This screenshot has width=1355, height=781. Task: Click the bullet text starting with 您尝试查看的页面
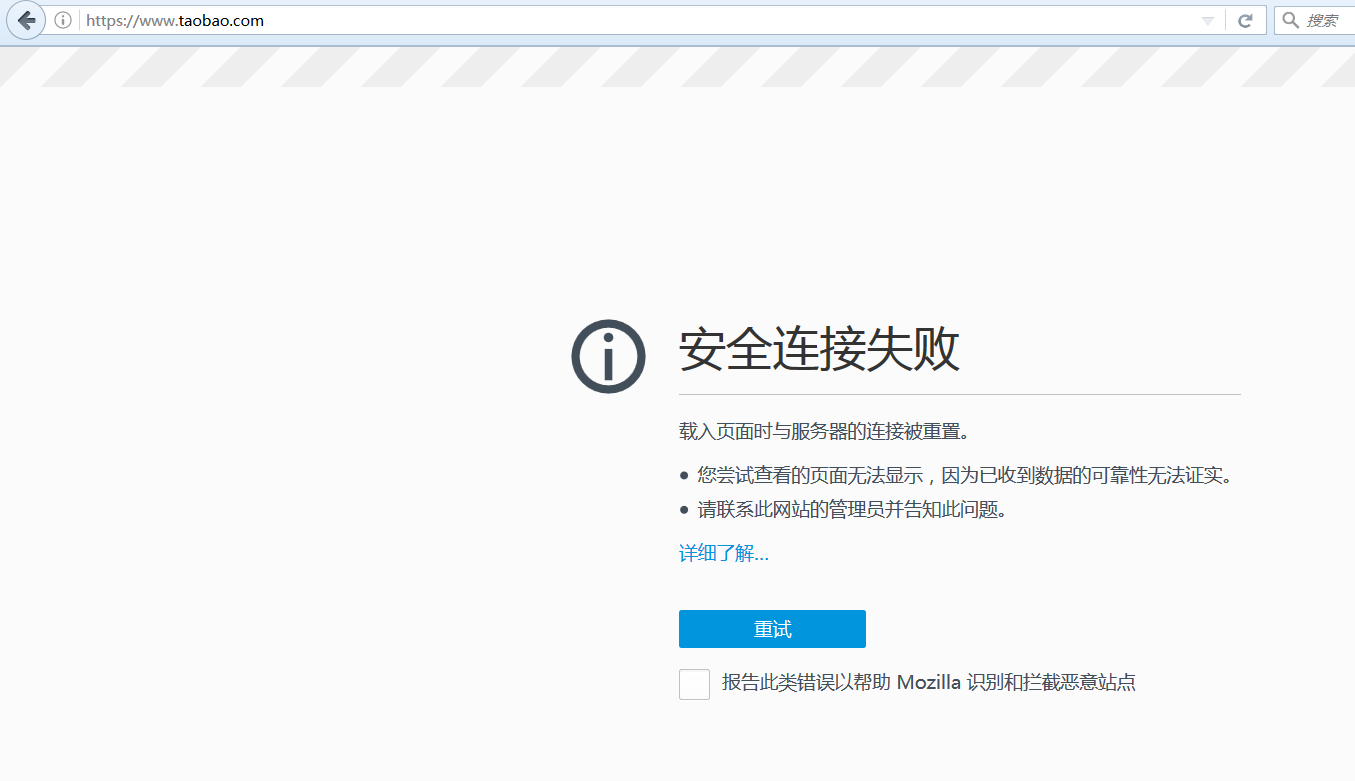click(964, 475)
